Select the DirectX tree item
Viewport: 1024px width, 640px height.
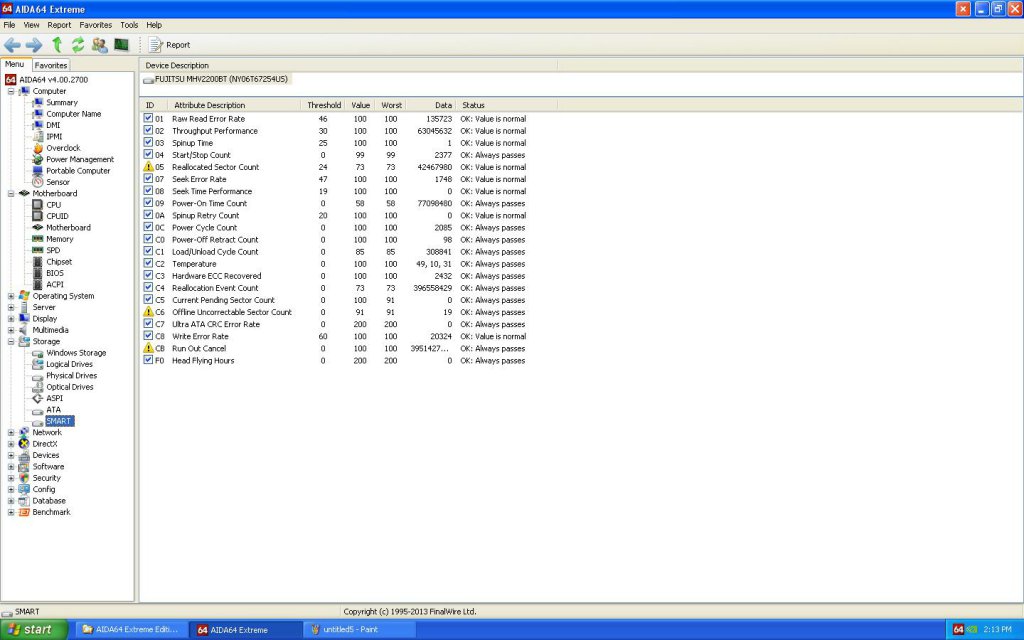[44, 444]
